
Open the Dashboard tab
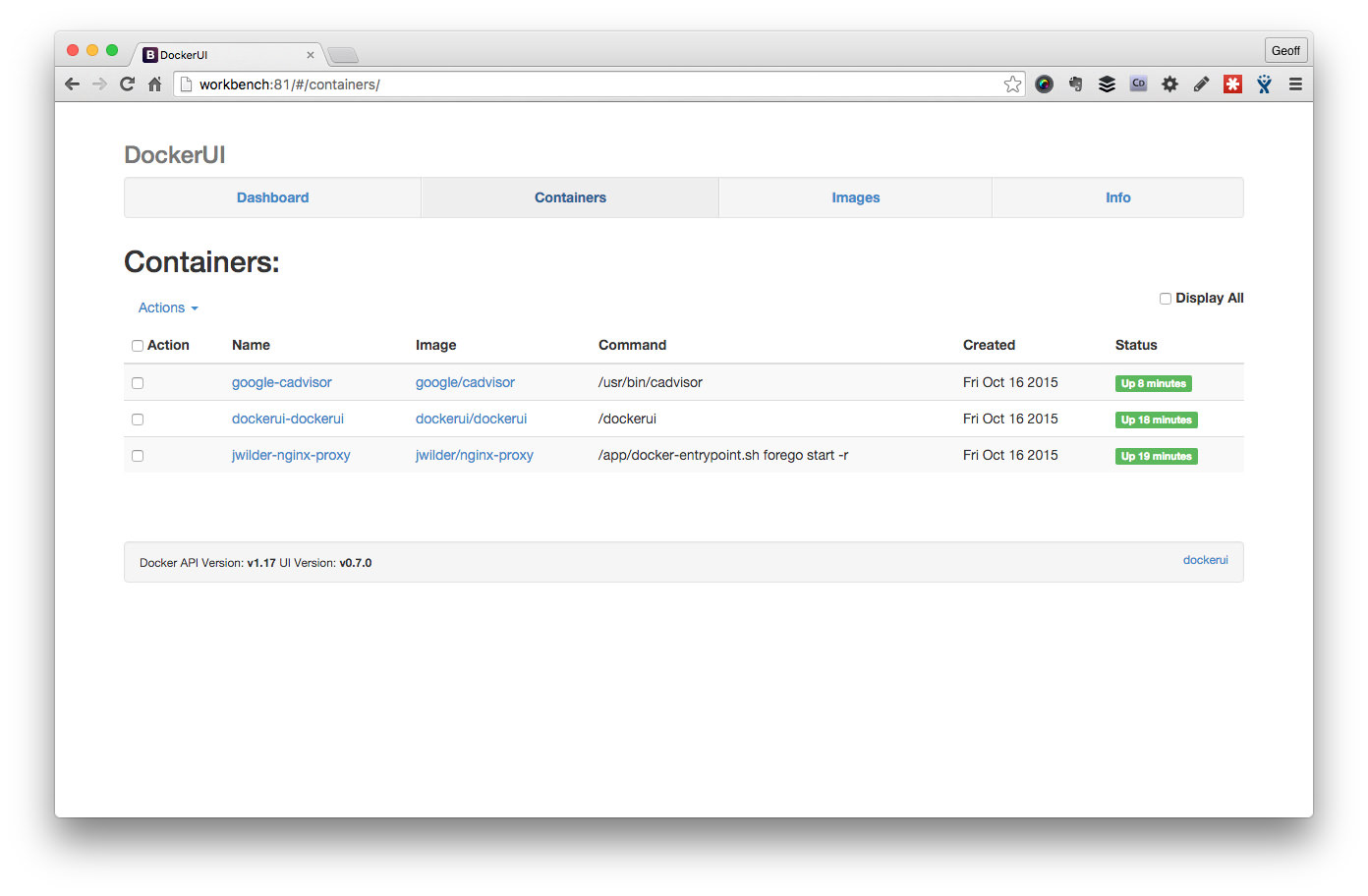[272, 197]
